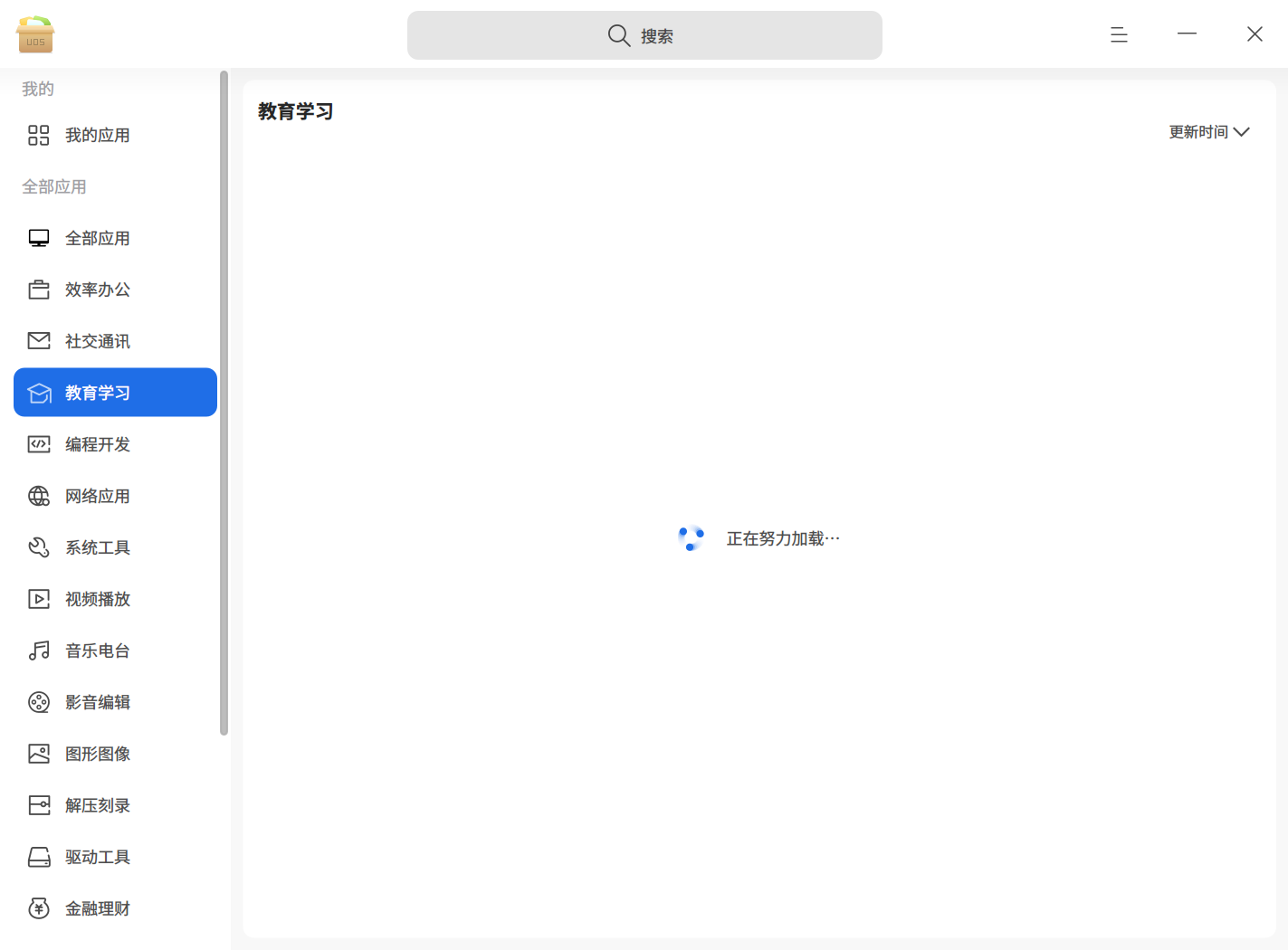Click 金融理财 text in sidebar
The height and width of the screenshot is (950, 1288).
click(98, 909)
